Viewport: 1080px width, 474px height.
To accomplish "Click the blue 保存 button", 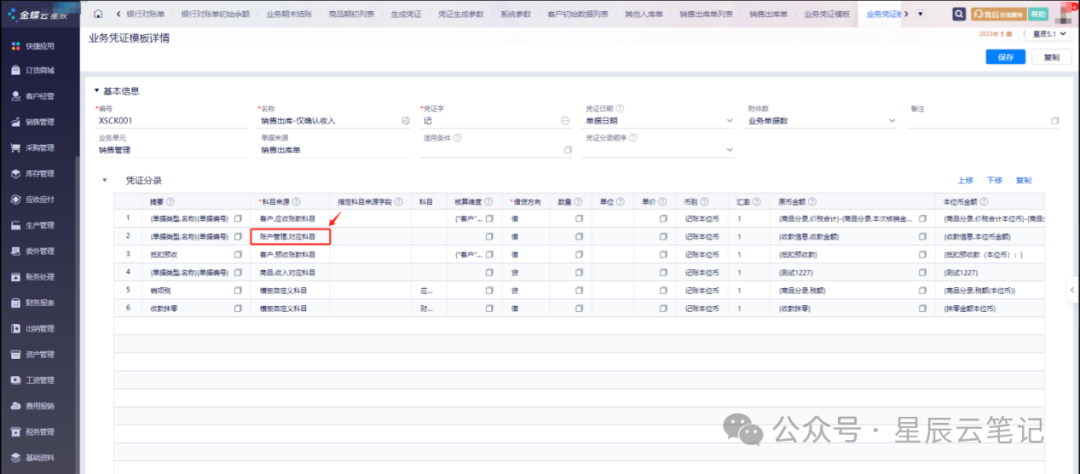I will coord(1006,58).
